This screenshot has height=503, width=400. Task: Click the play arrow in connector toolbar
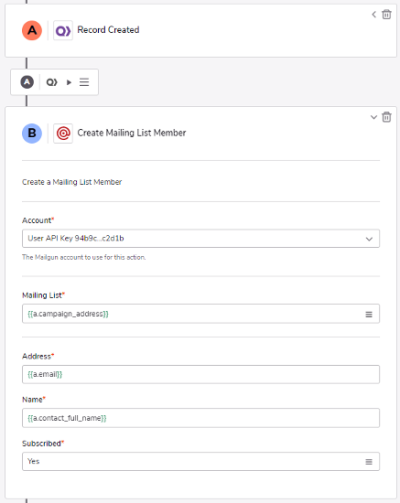[69, 82]
